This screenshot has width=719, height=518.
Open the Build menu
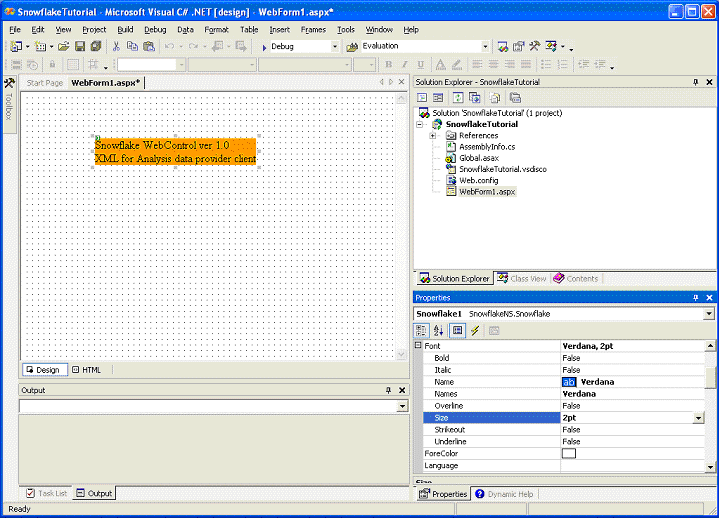[125, 30]
